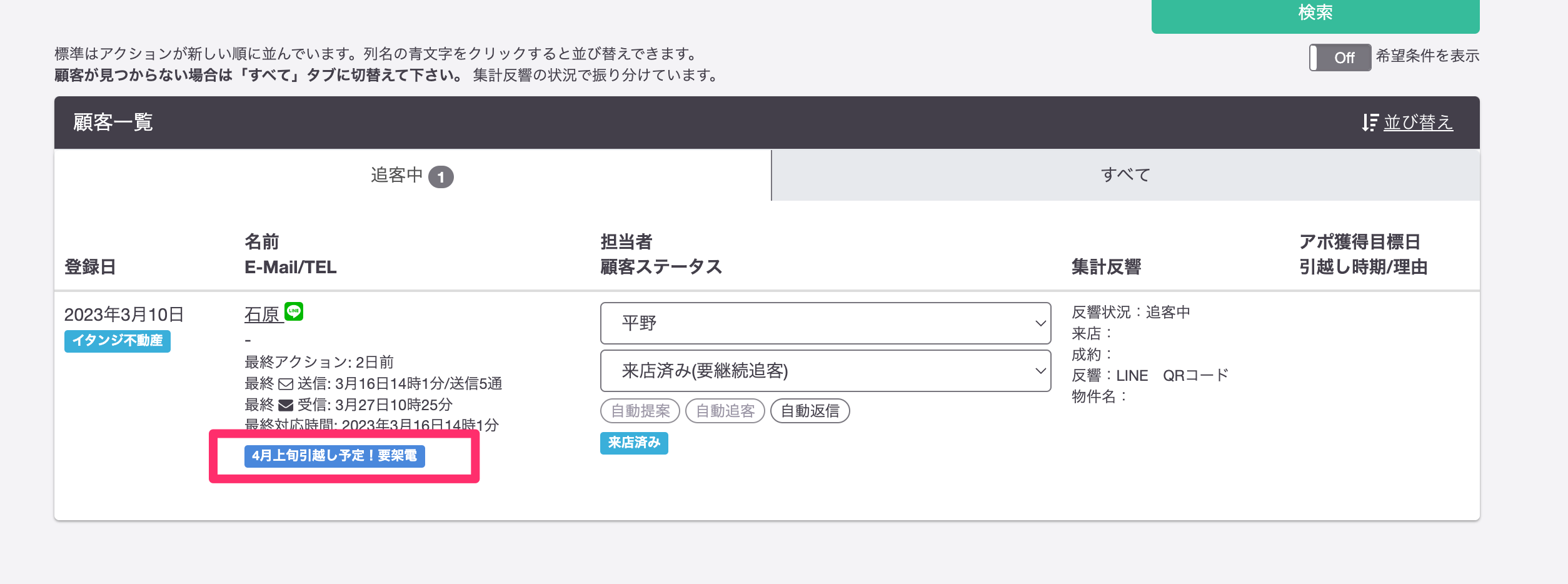Open the 担当者 dropdown showing 平野
The image size is (1568, 584).
tap(825, 323)
